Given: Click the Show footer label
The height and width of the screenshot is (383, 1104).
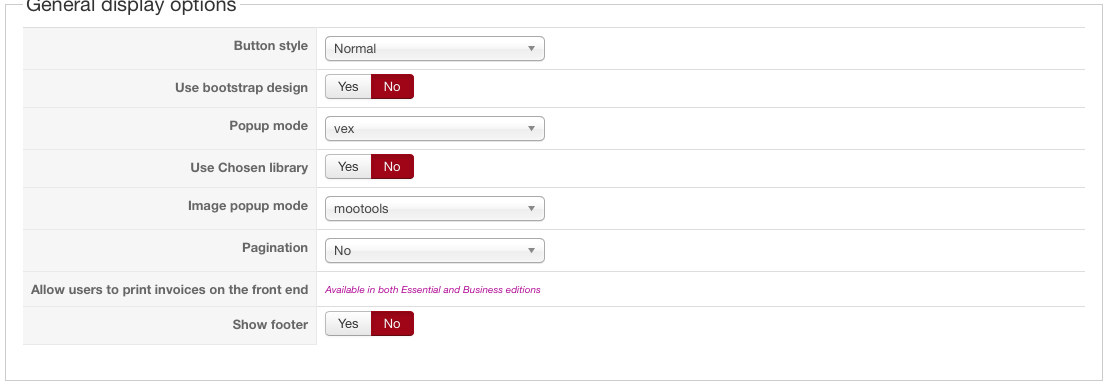Looking at the screenshot, I should click(x=270, y=325).
